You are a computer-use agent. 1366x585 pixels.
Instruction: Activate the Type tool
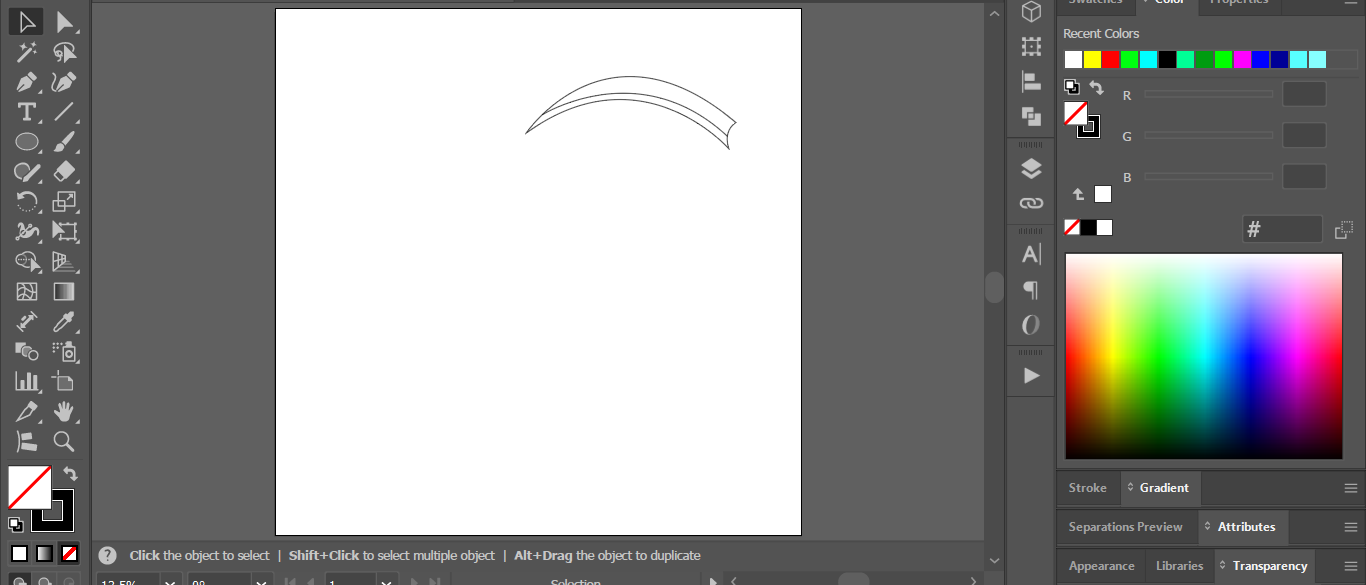click(x=27, y=111)
